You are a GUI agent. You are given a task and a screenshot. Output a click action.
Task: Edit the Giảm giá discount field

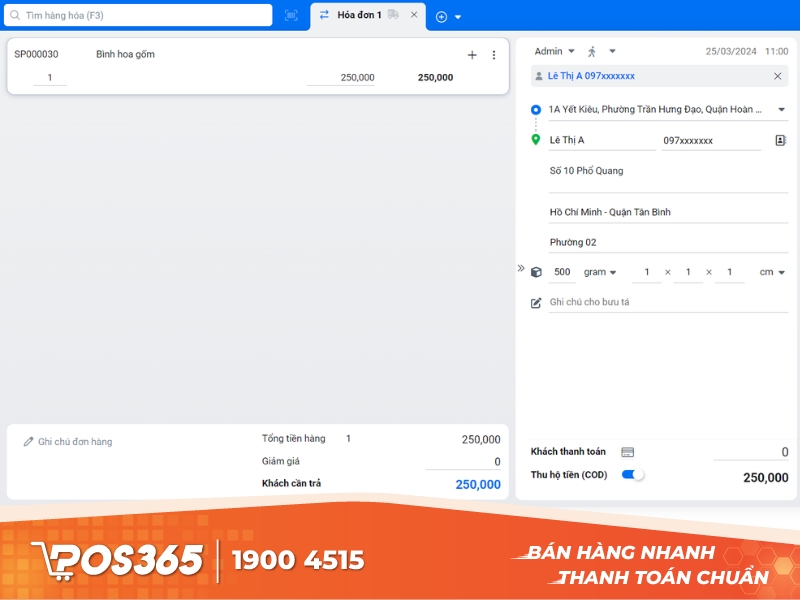pos(463,462)
